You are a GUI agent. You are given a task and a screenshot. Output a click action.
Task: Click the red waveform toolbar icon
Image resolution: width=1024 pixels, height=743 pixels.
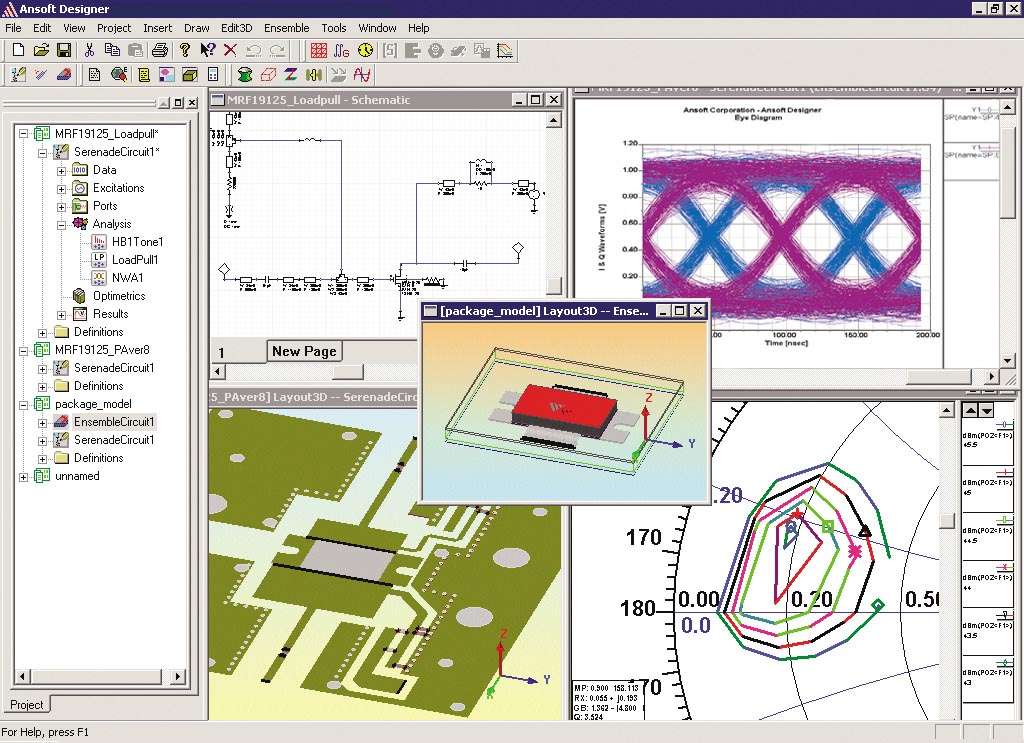click(x=362, y=74)
